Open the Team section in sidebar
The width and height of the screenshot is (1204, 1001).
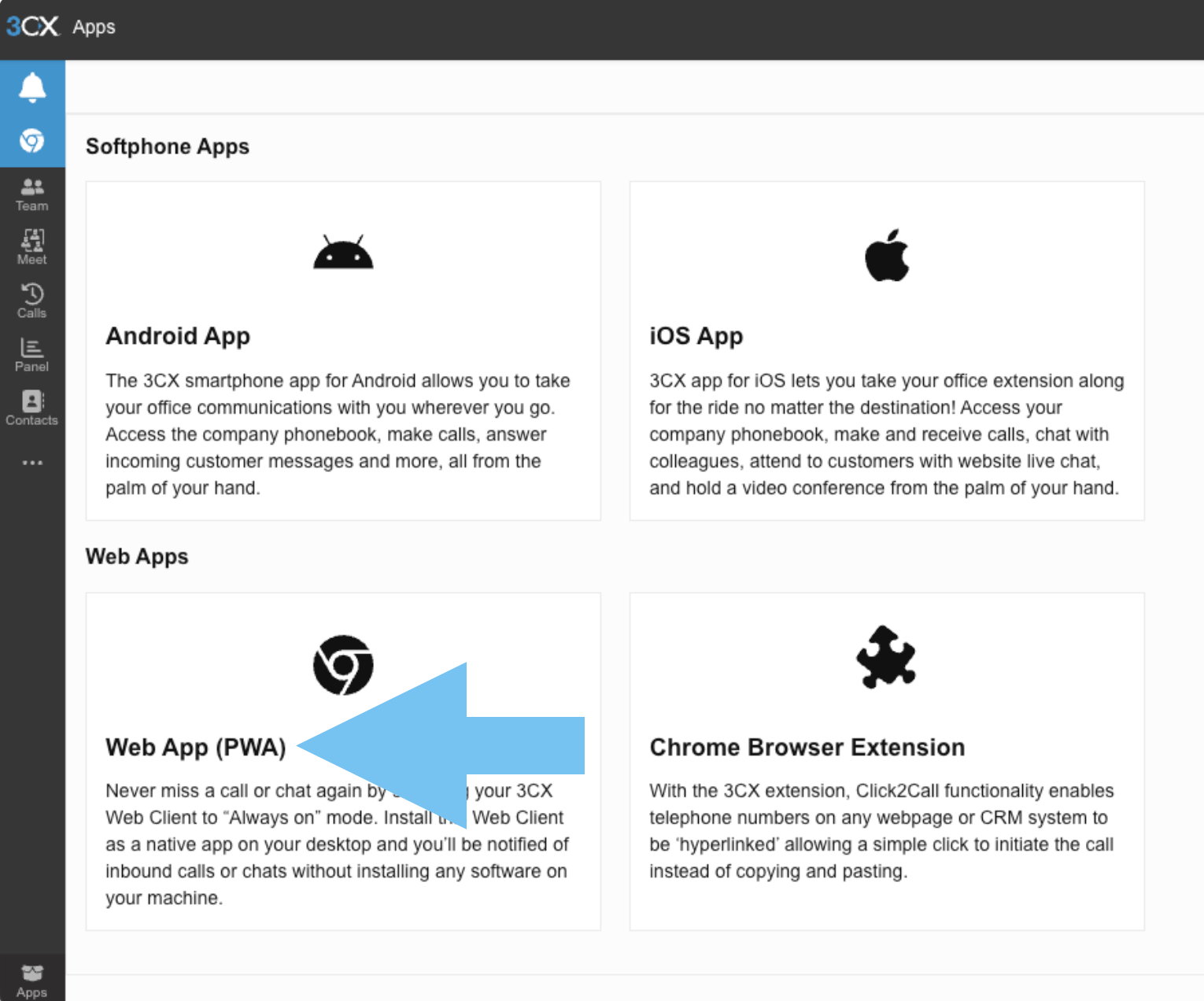coord(32,194)
